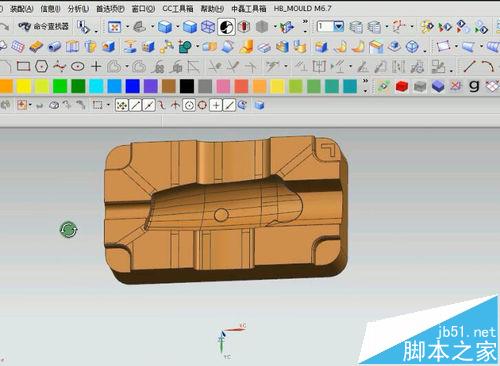The width and height of the screenshot is (500, 366).
Task: Toggle Enable Snap Point option
Action: 121,106
